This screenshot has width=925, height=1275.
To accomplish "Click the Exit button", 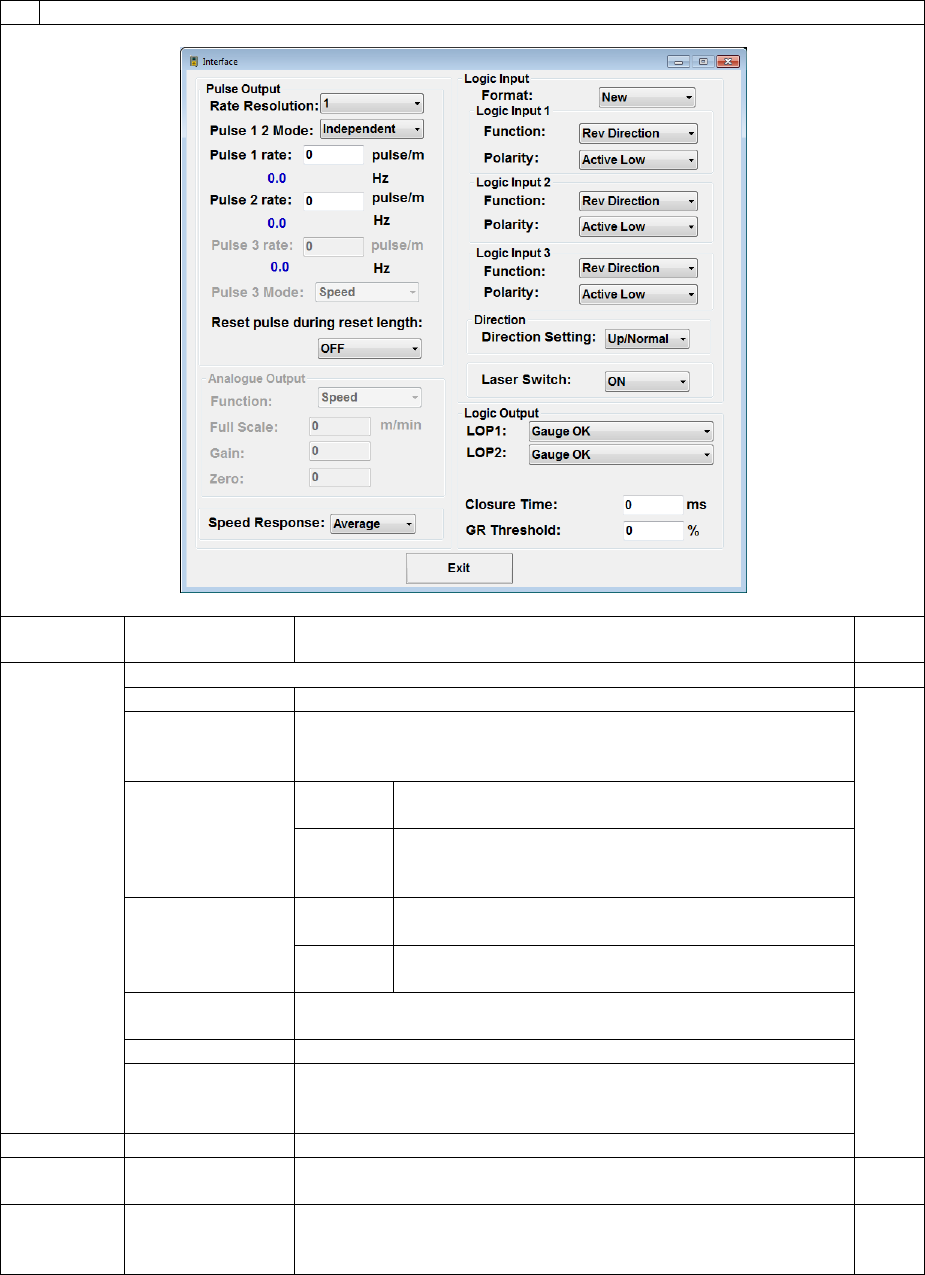I will [x=459, y=568].
